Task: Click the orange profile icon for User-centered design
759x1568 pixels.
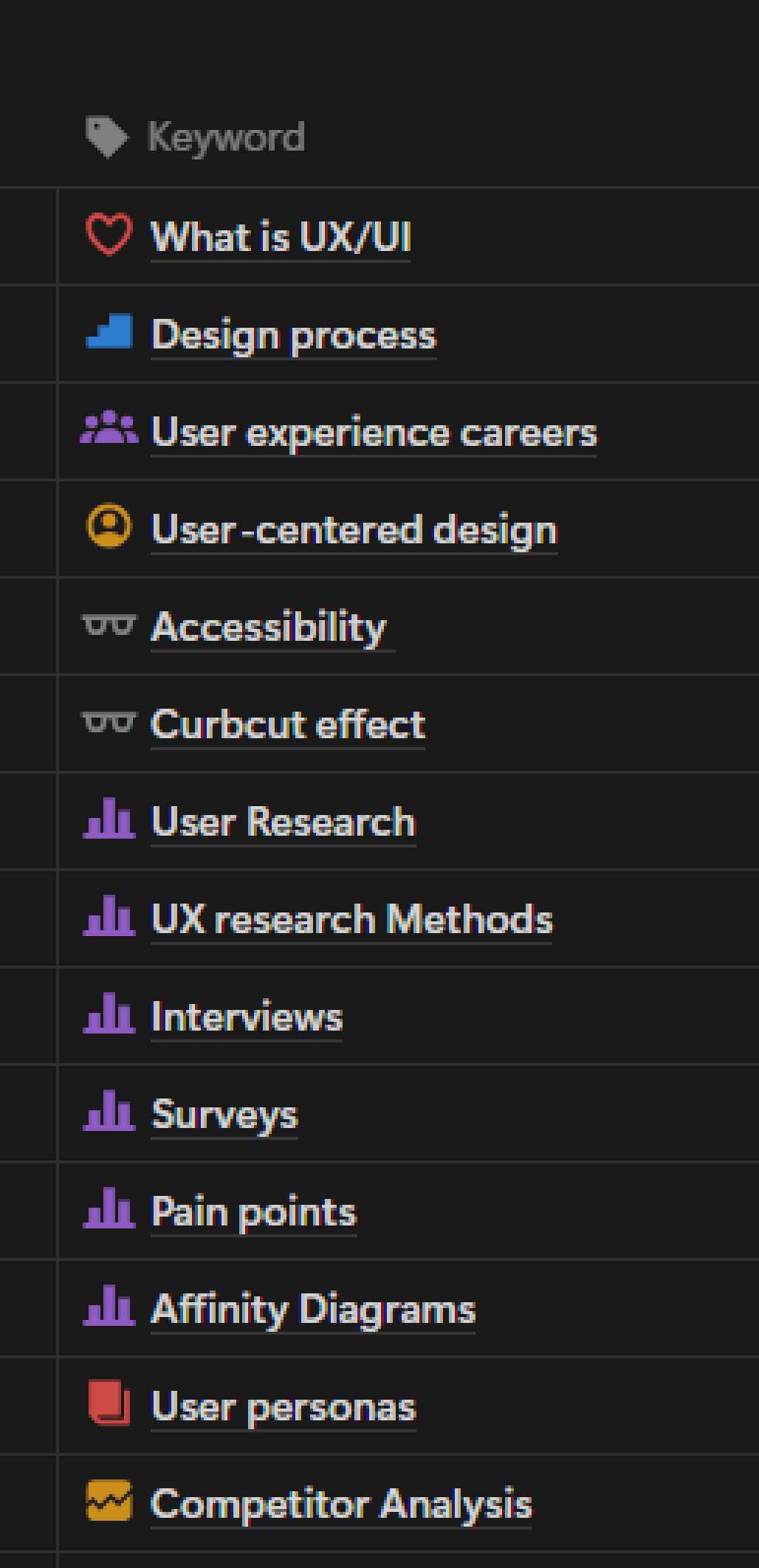Action: [109, 527]
